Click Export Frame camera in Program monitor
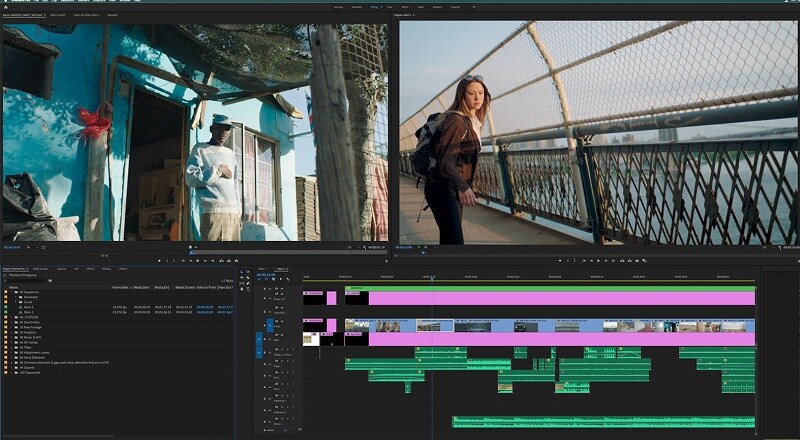The width and height of the screenshot is (800, 440). (637, 260)
